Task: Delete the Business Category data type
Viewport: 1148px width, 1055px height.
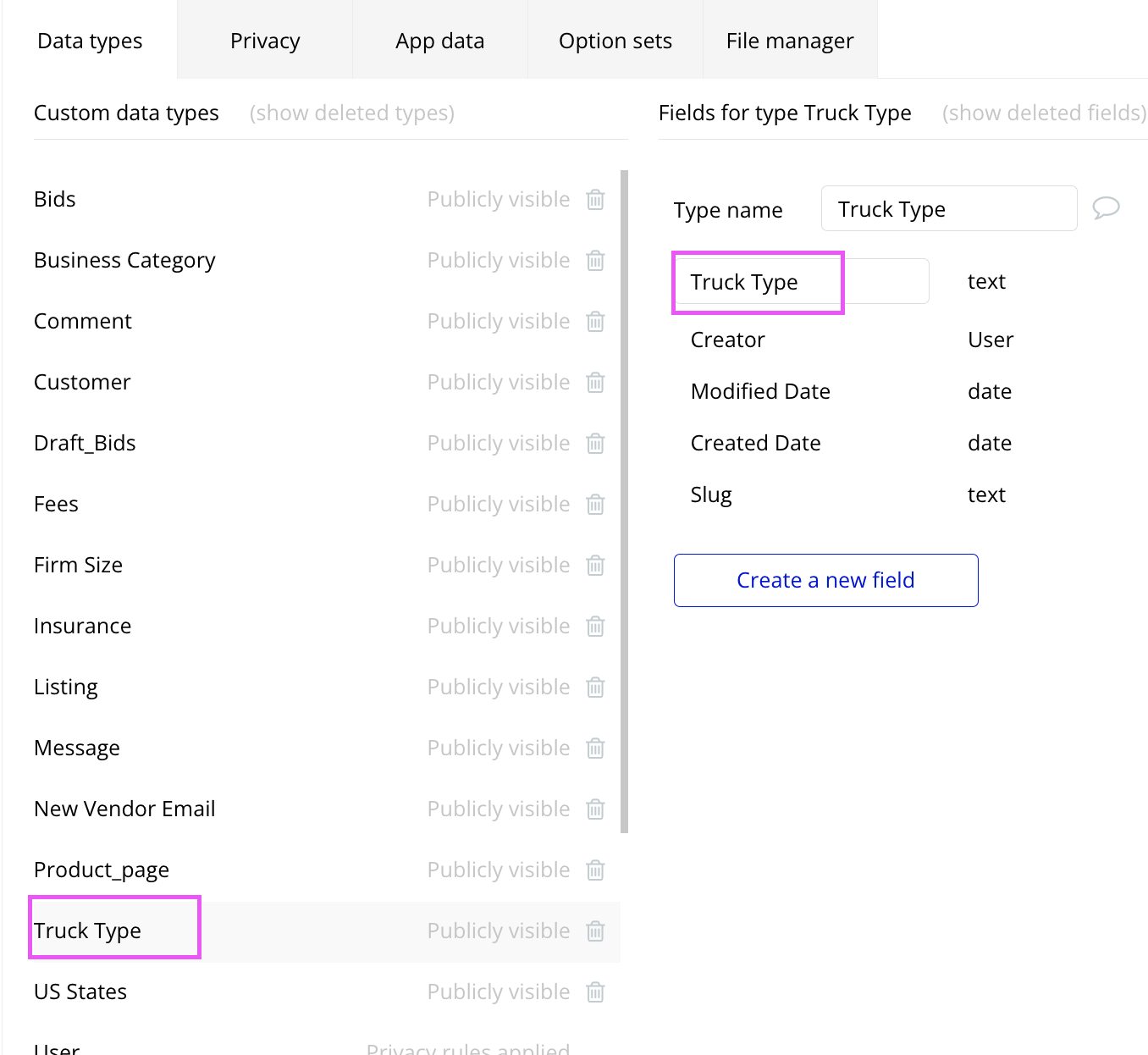Action: tap(596, 261)
